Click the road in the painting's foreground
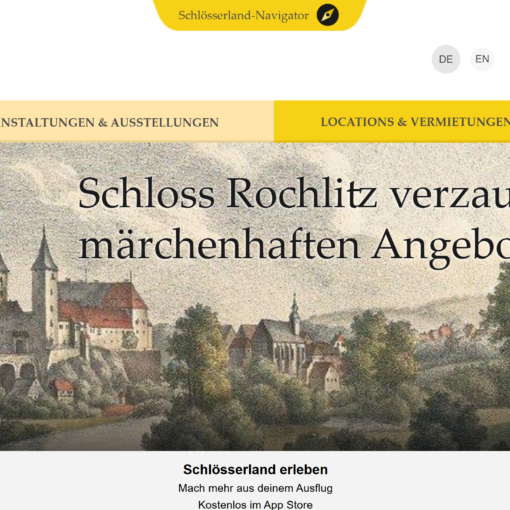Image resolution: width=510 pixels, height=510 pixels. (x=87, y=433)
